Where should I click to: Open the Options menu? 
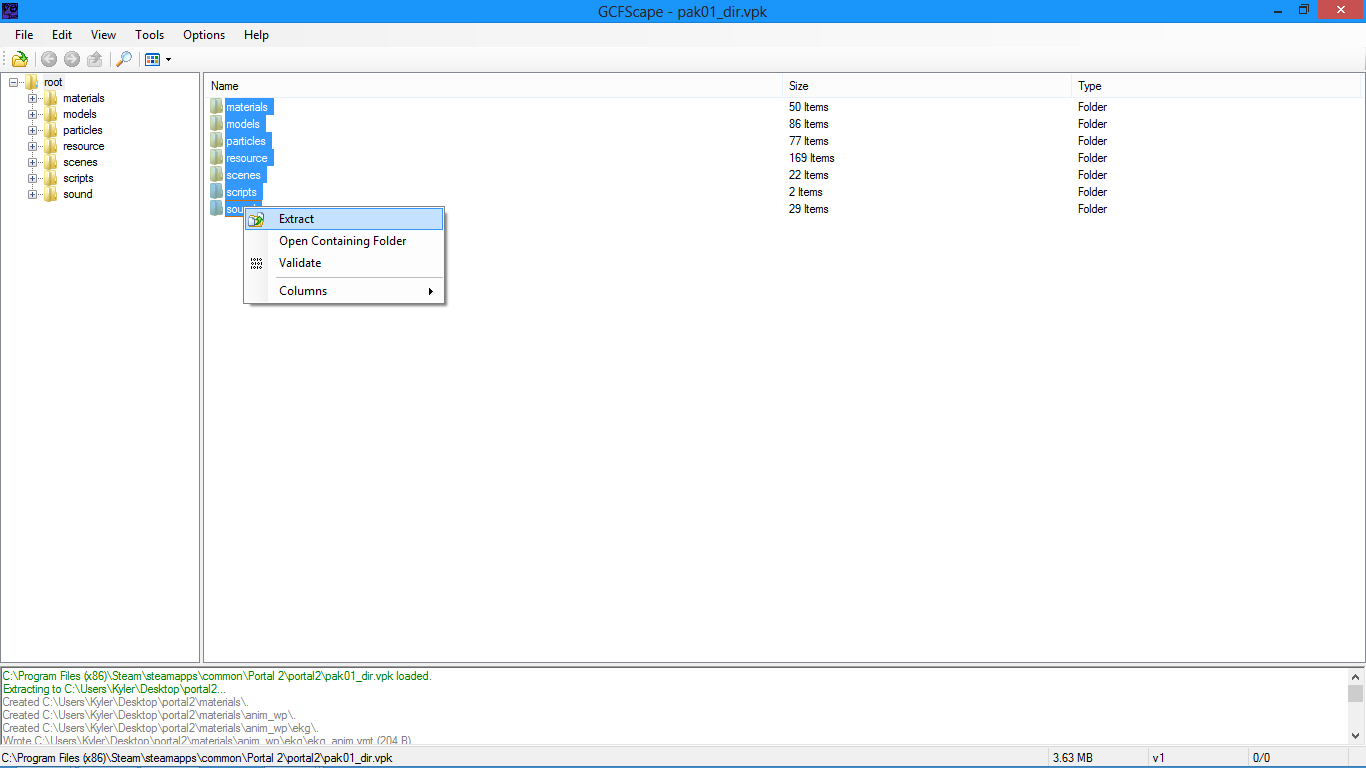pyautogui.click(x=204, y=35)
